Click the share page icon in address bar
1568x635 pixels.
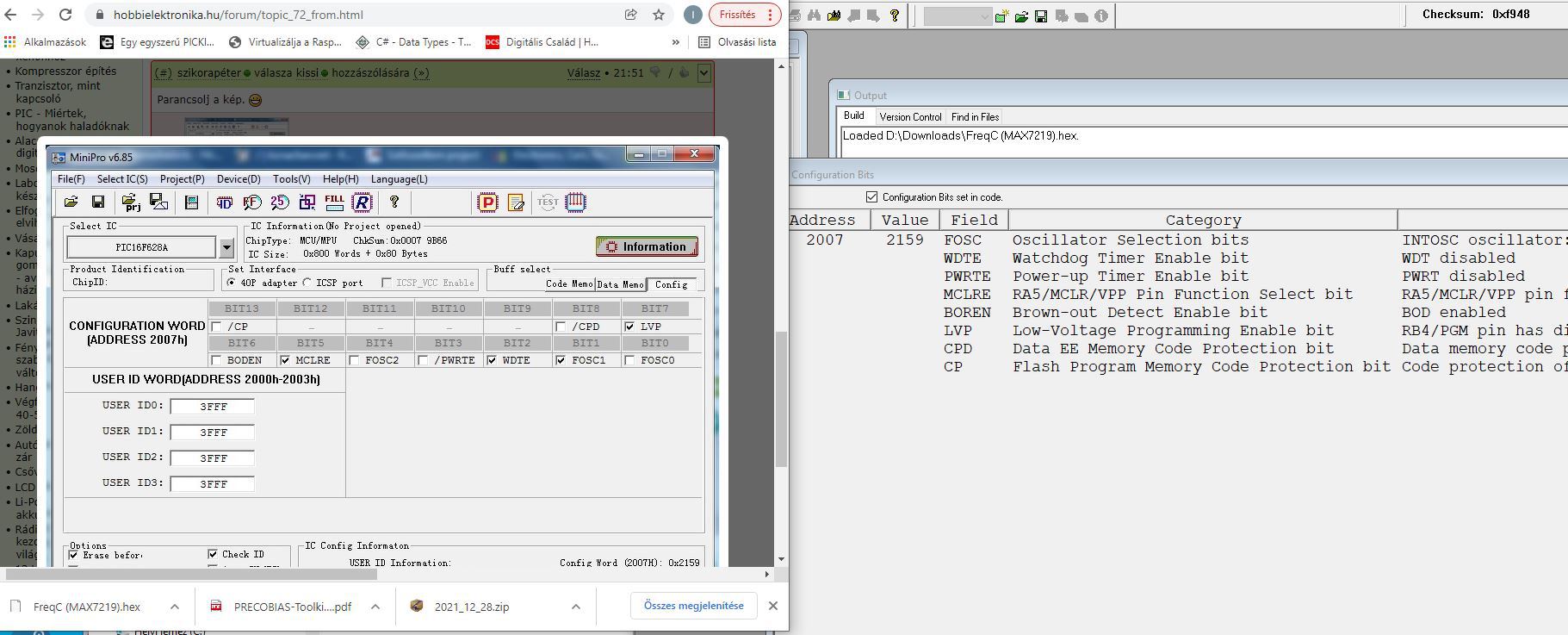pyautogui.click(x=631, y=15)
